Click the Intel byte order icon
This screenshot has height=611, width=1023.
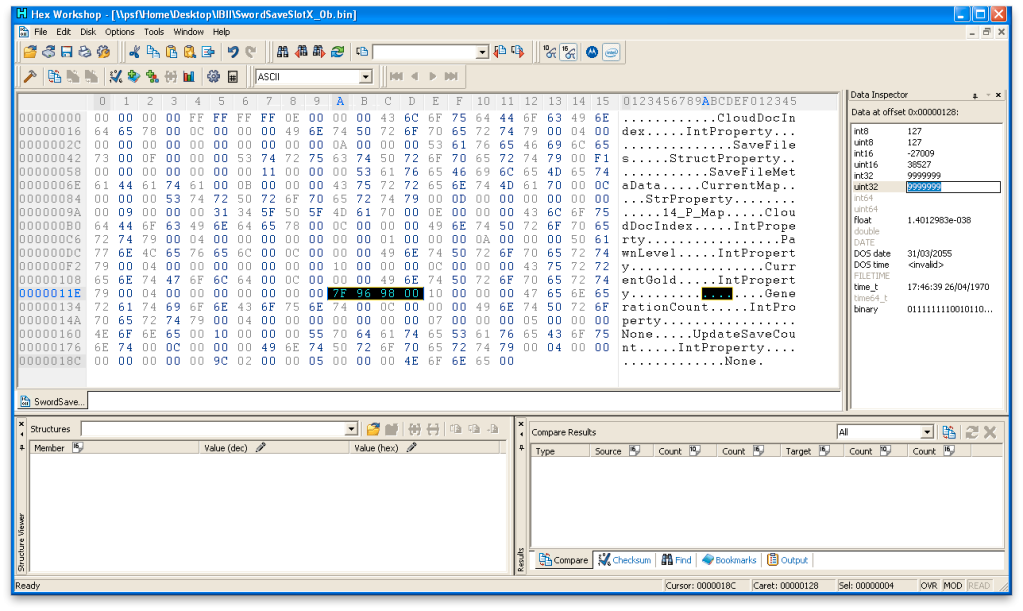[x=611, y=52]
